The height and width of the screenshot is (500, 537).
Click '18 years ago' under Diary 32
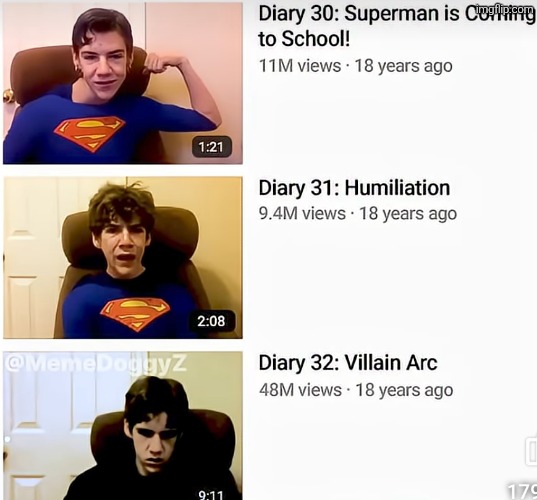coord(404,390)
